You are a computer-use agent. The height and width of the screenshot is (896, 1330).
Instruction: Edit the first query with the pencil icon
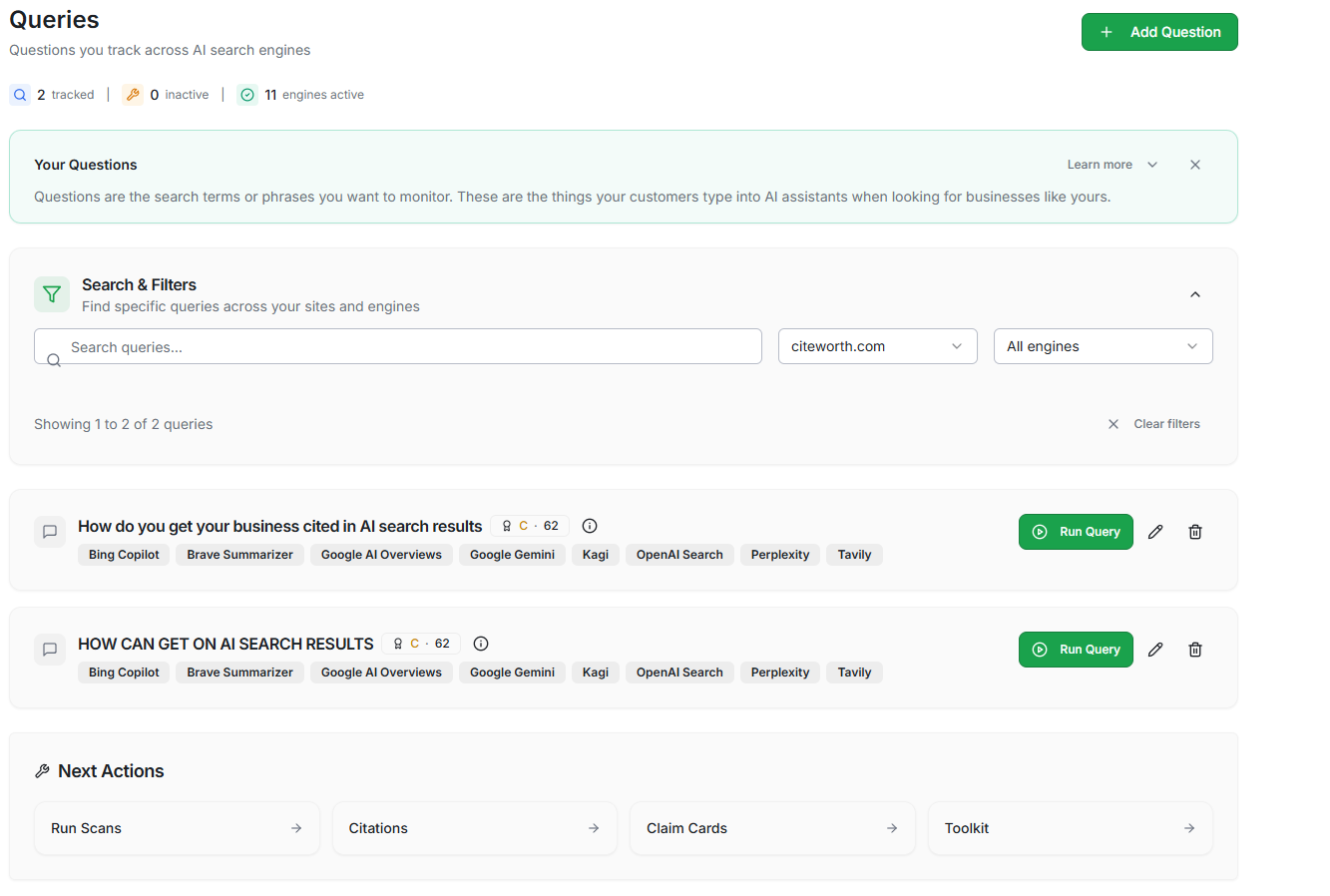click(x=1155, y=532)
